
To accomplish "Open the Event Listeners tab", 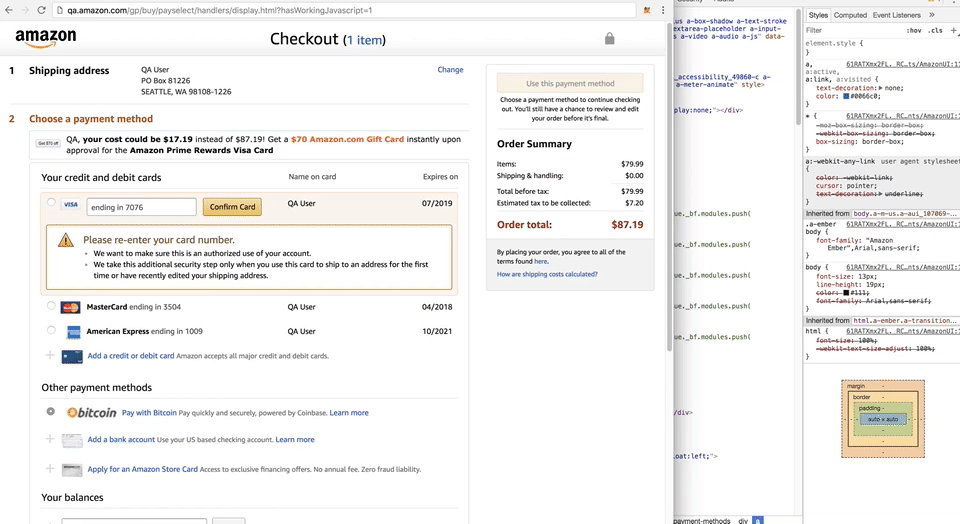I will (x=896, y=15).
